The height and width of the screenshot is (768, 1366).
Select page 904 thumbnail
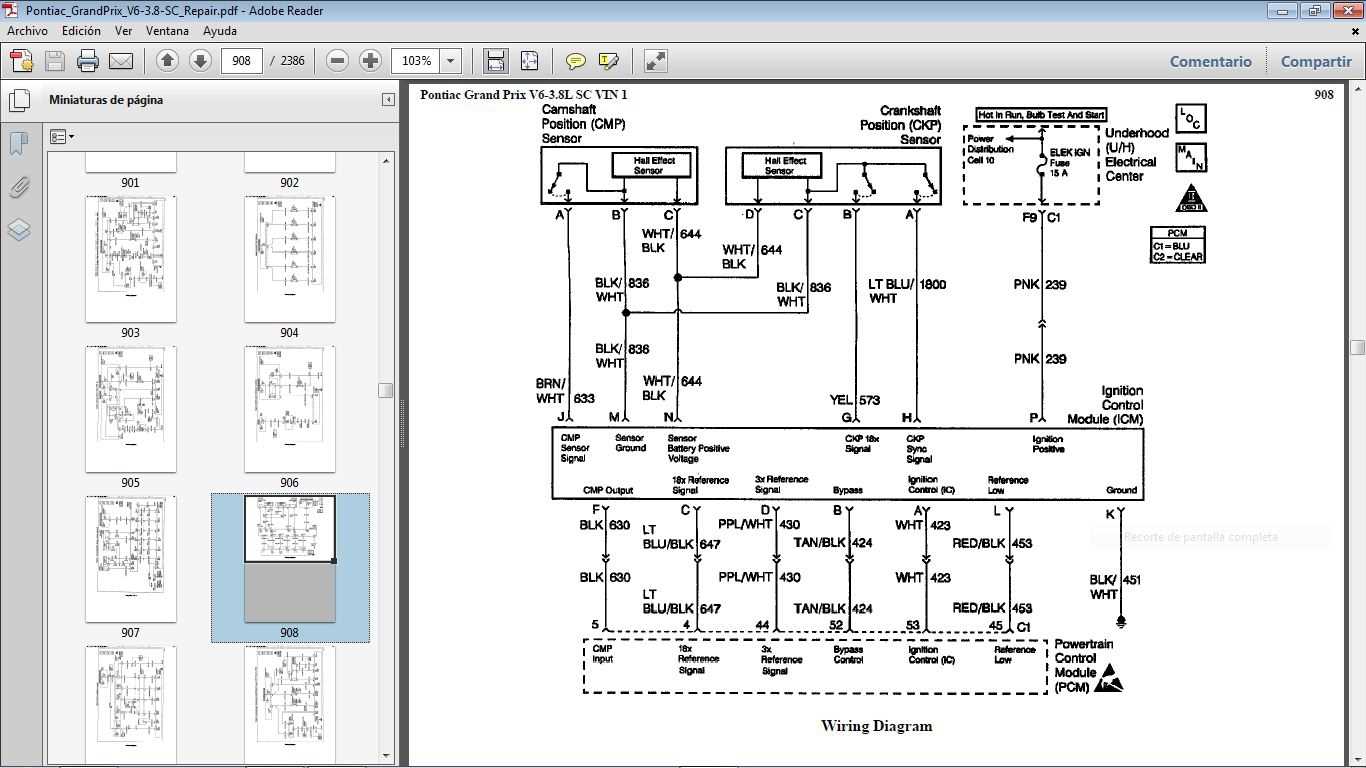point(289,259)
